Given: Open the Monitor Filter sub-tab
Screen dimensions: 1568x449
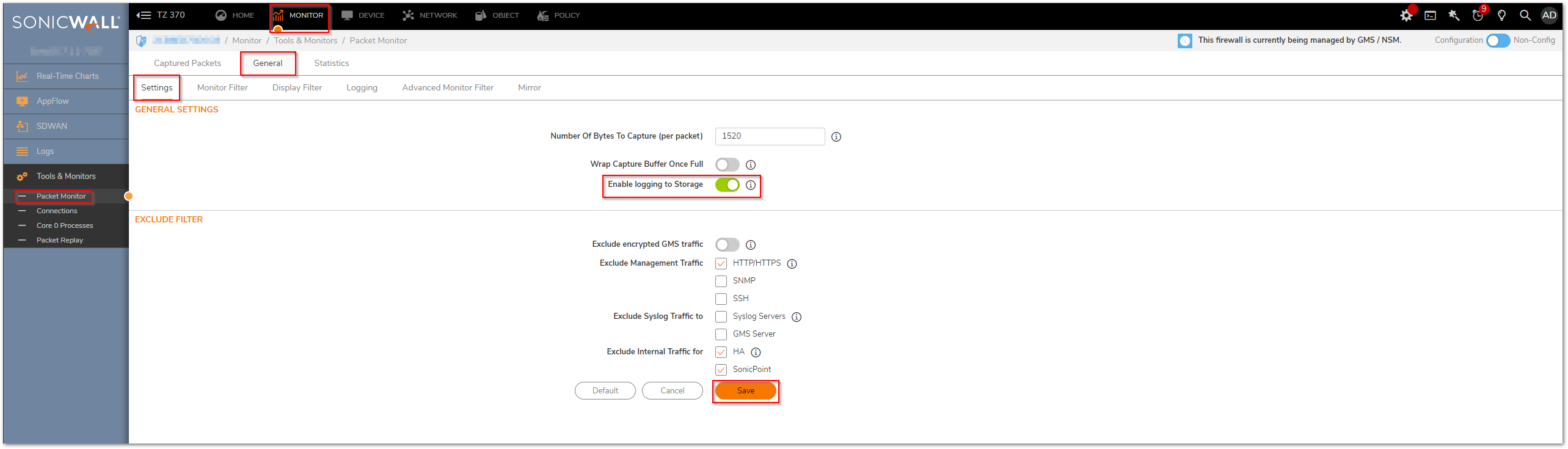Looking at the screenshot, I should pos(222,88).
